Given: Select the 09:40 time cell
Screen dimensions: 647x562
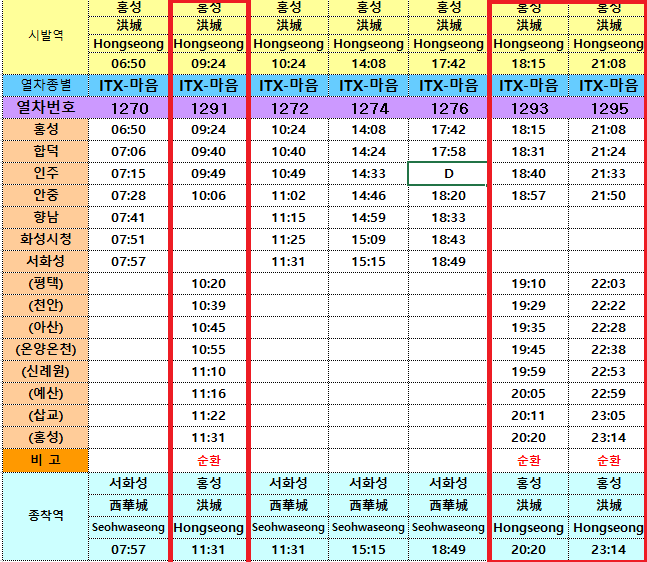Looking at the screenshot, I should (209, 151).
